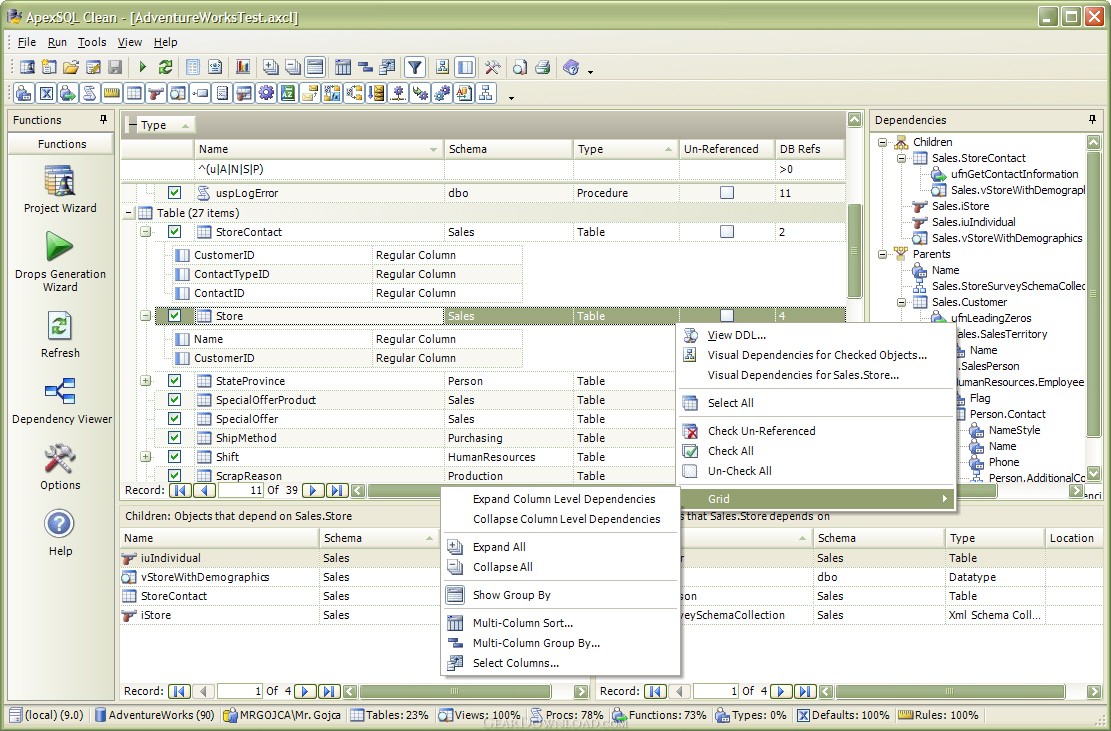This screenshot has height=731, width=1111.
Task: Pin the Dependencies panel
Action: (1092, 120)
